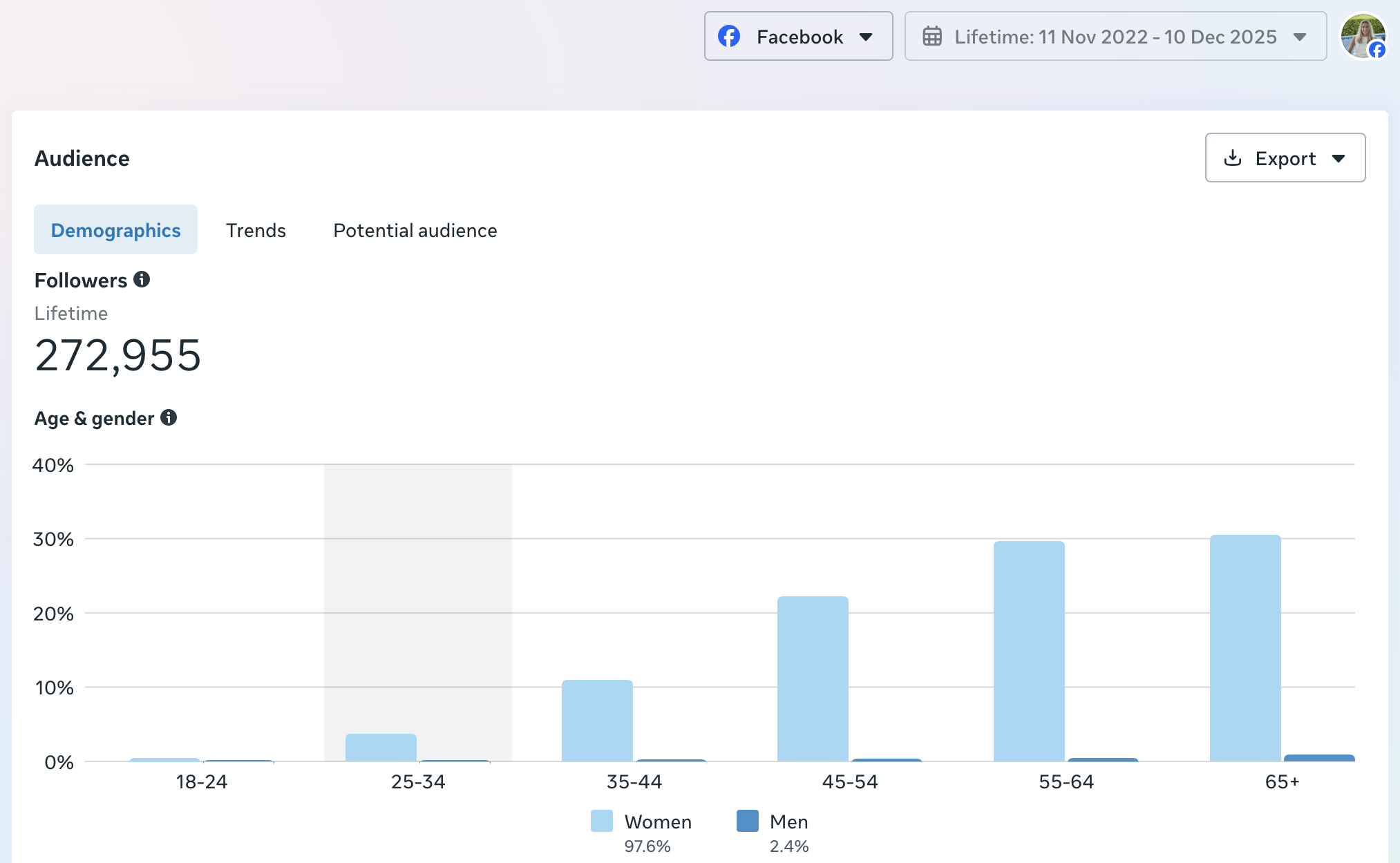The image size is (1400, 863).
Task: Expand the Facebook platform dropdown arrow
Action: 866,37
